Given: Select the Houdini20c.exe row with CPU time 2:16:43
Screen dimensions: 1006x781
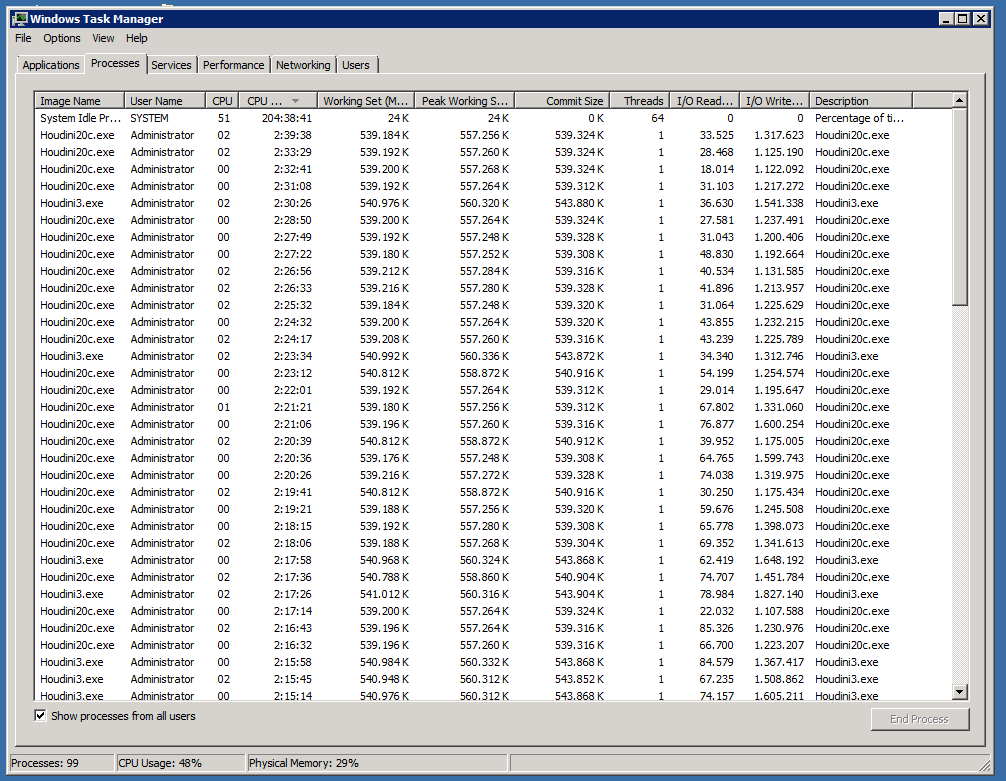Looking at the screenshot, I should pos(493,628).
